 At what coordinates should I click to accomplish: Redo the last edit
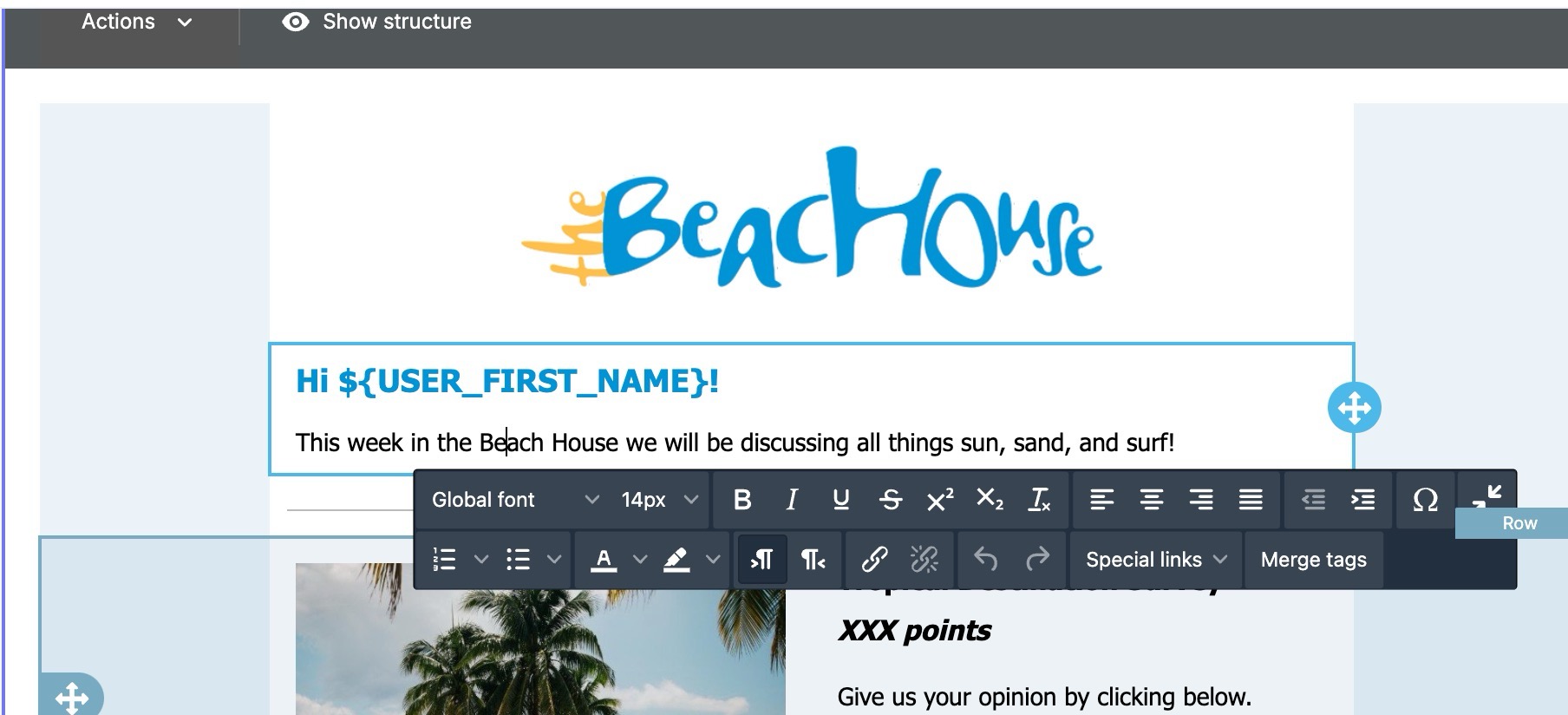point(1037,560)
